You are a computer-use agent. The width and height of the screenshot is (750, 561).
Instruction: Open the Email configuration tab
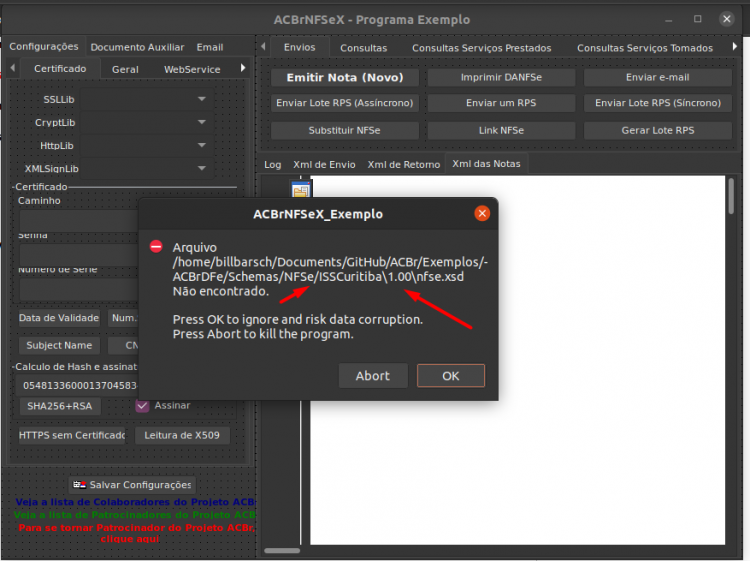210,47
